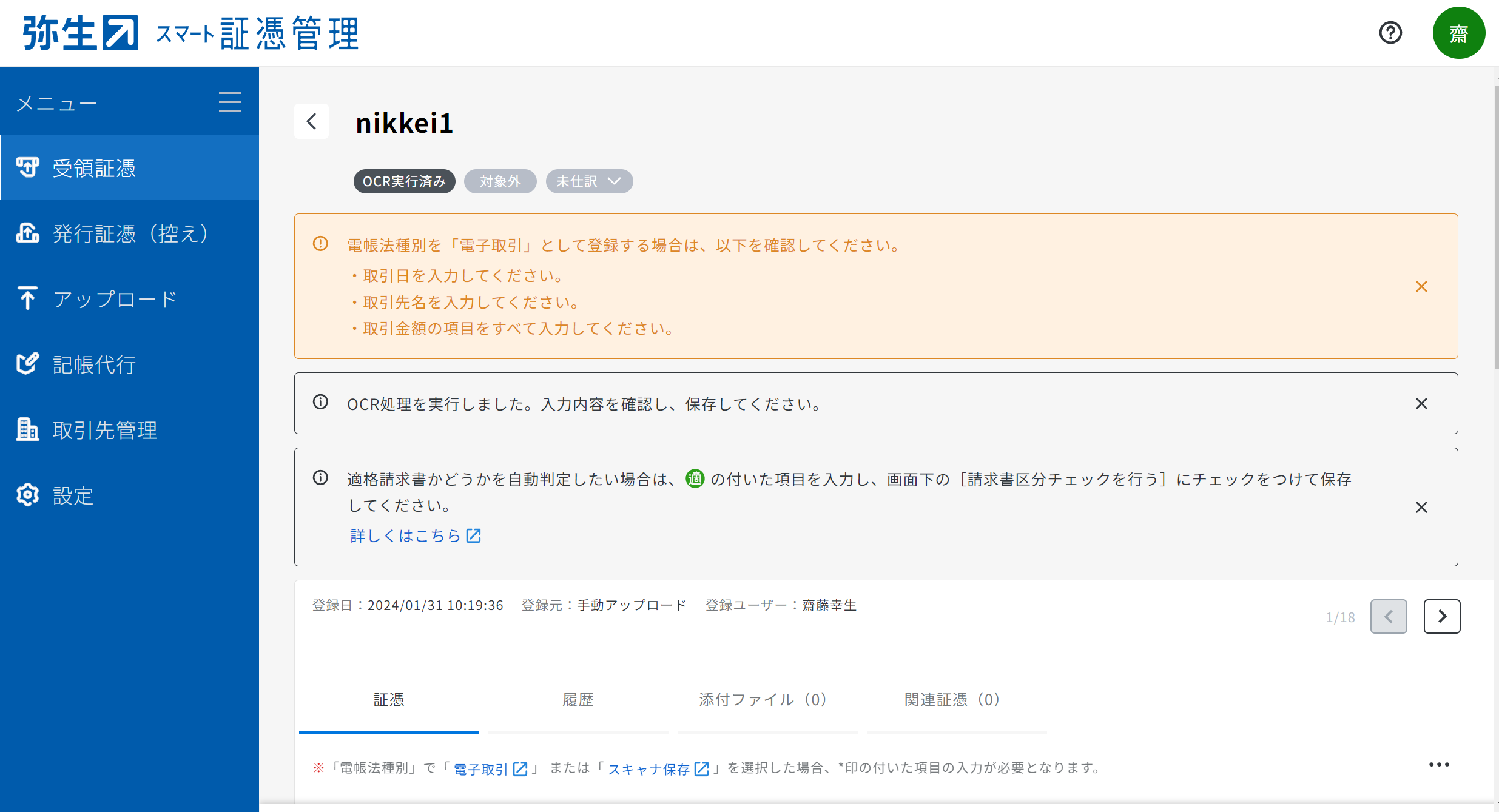Click the メニュー sidebar heading
The height and width of the screenshot is (812, 1499).
(x=57, y=104)
